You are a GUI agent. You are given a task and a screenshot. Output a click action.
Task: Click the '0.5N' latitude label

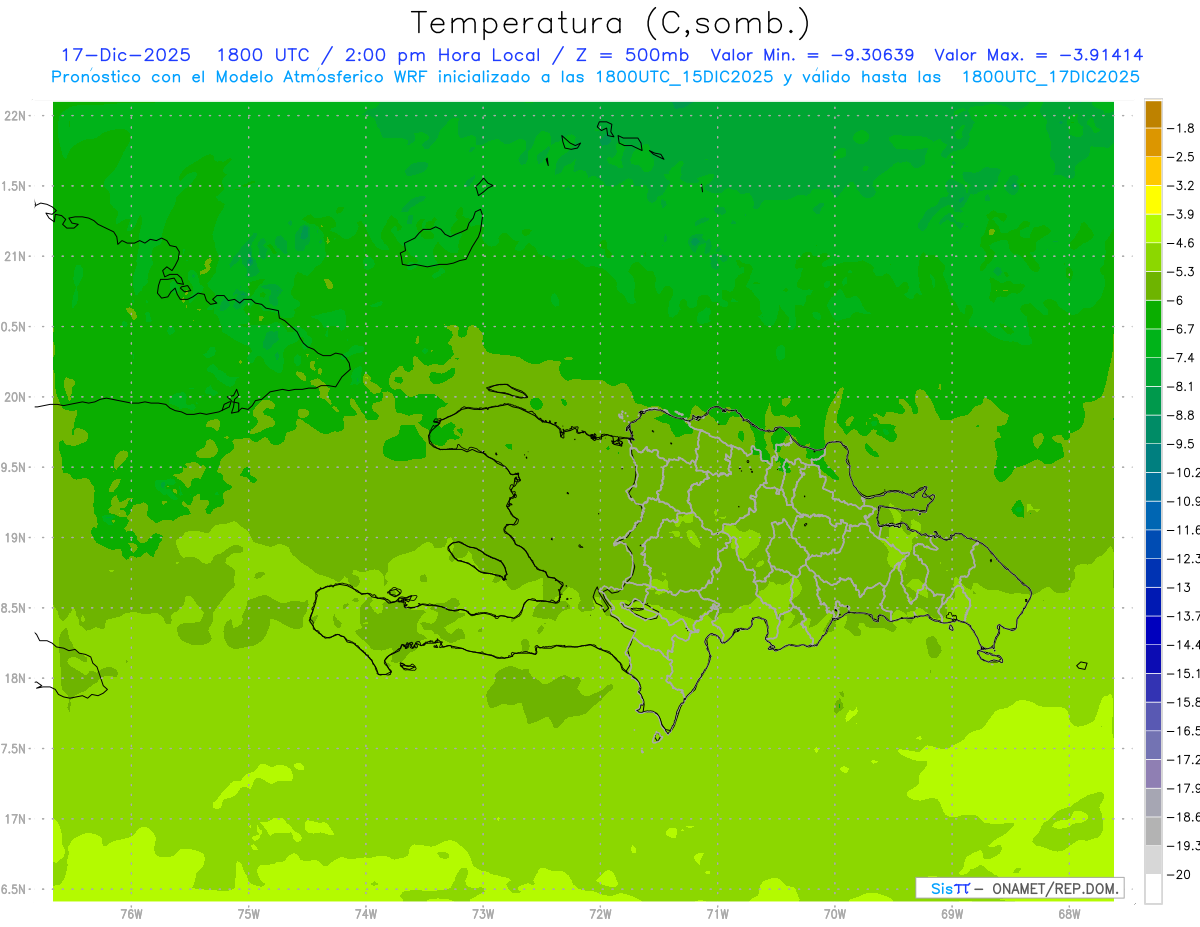(14, 327)
